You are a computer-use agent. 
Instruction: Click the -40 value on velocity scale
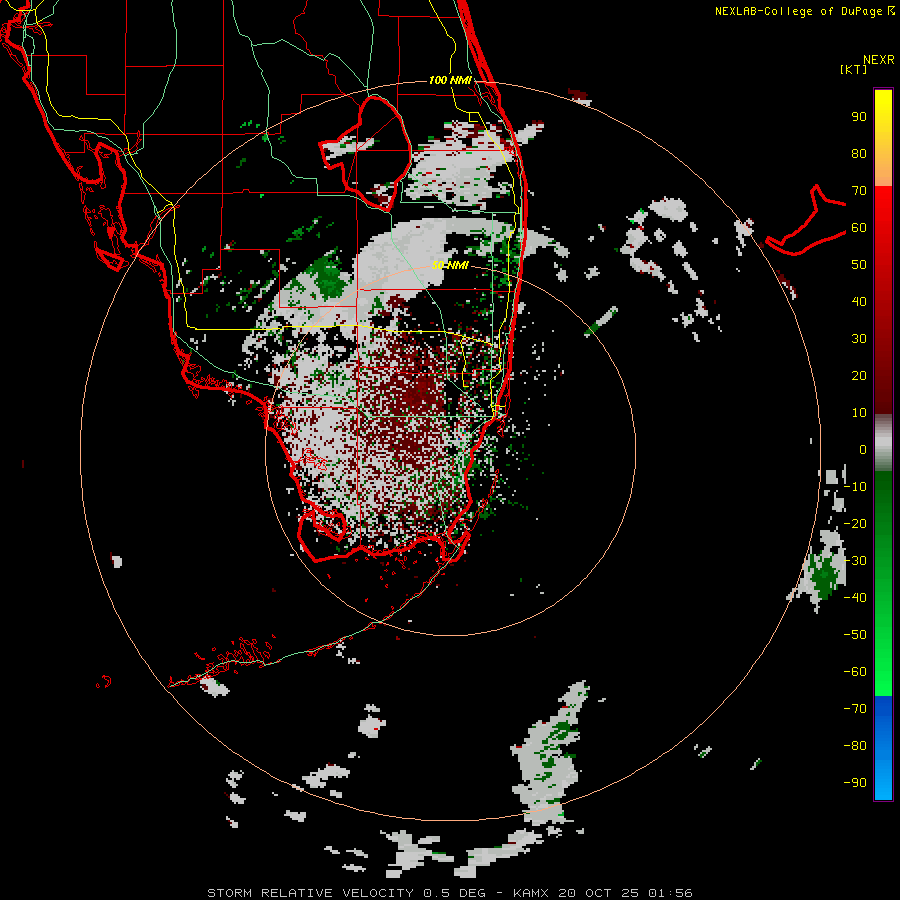coord(855,598)
